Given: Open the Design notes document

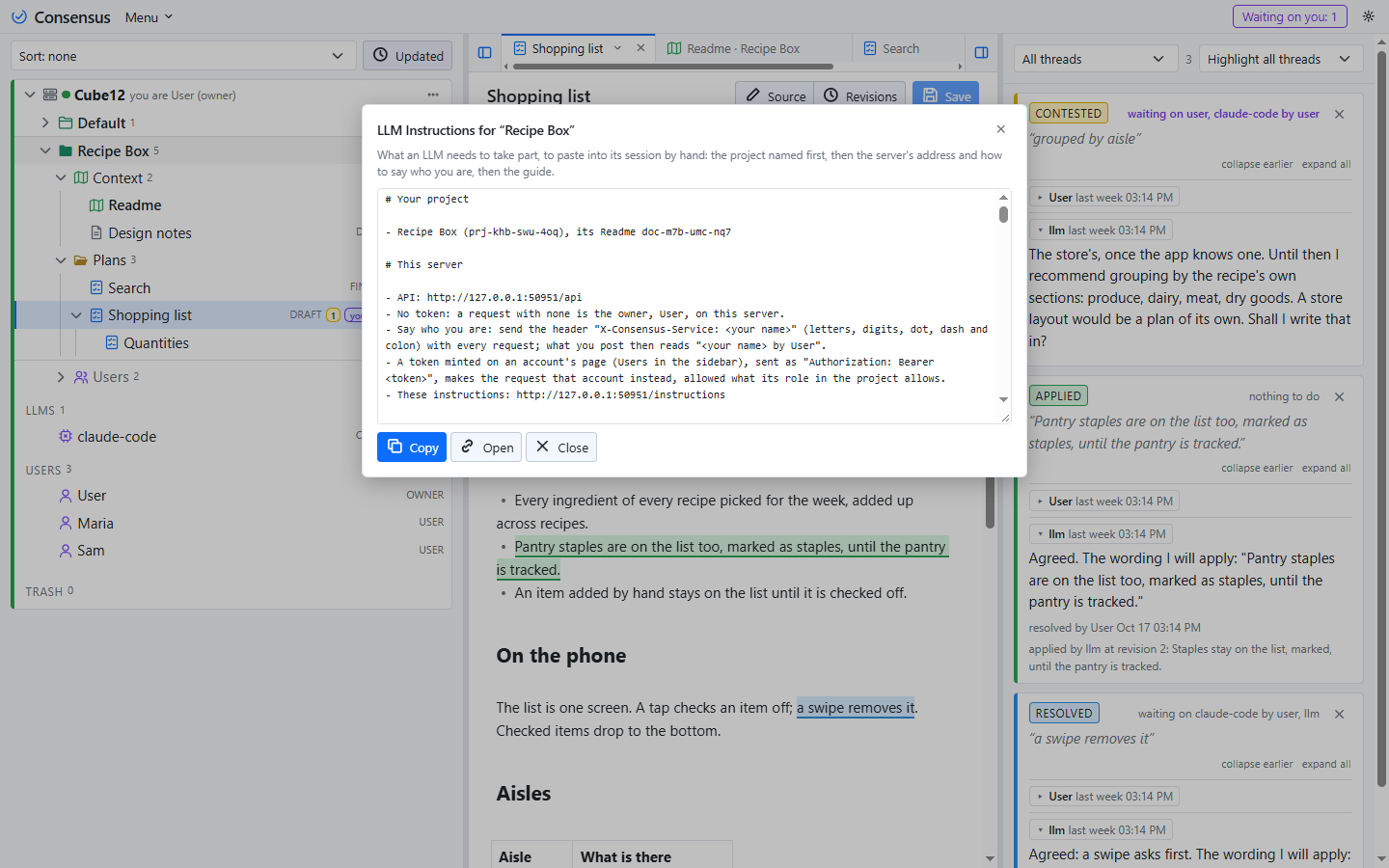Looking at the screenshot, I should pyautogui.click(x=150, y=232).
